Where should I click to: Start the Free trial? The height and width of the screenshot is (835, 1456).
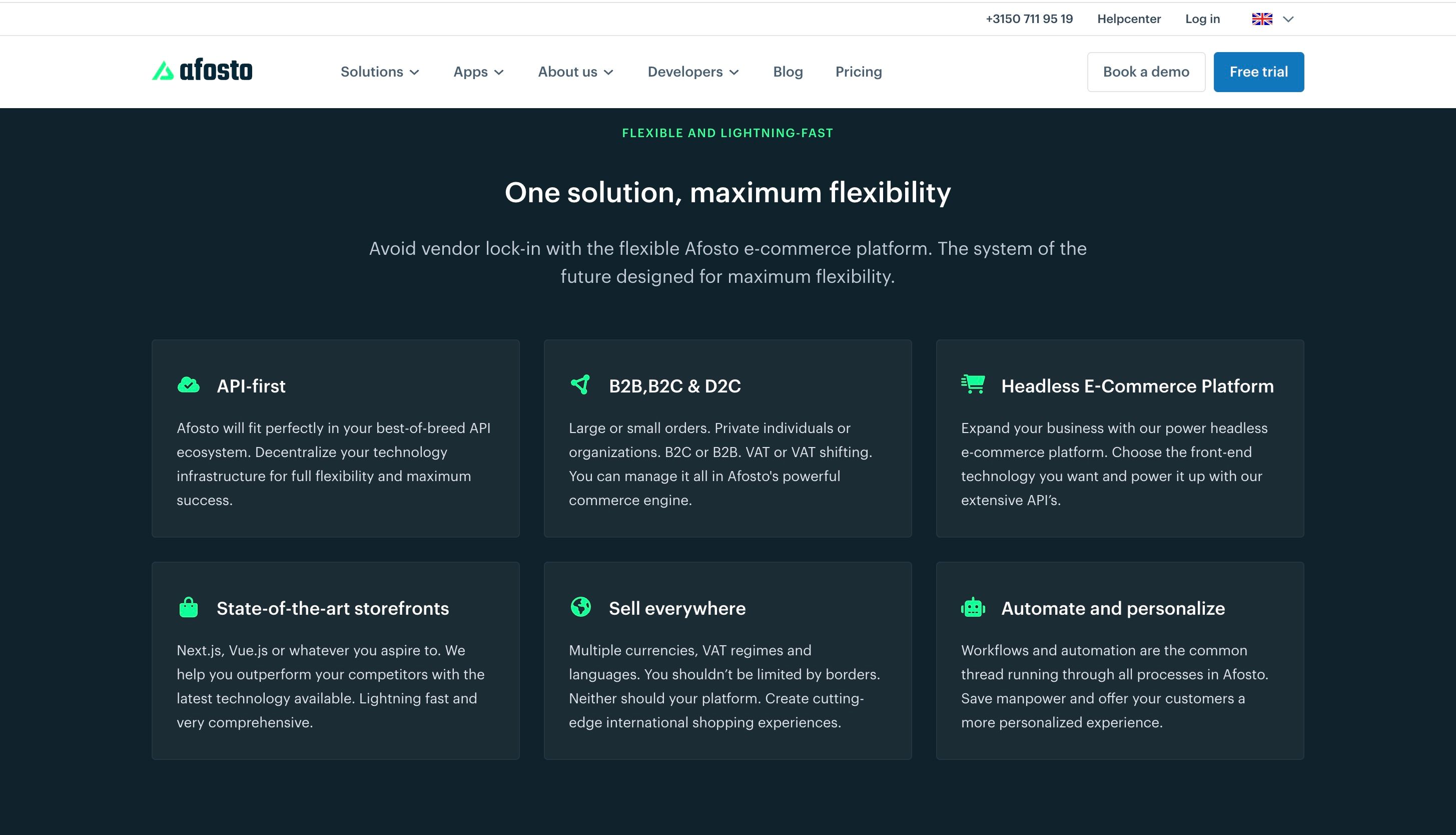[1258, 72]
